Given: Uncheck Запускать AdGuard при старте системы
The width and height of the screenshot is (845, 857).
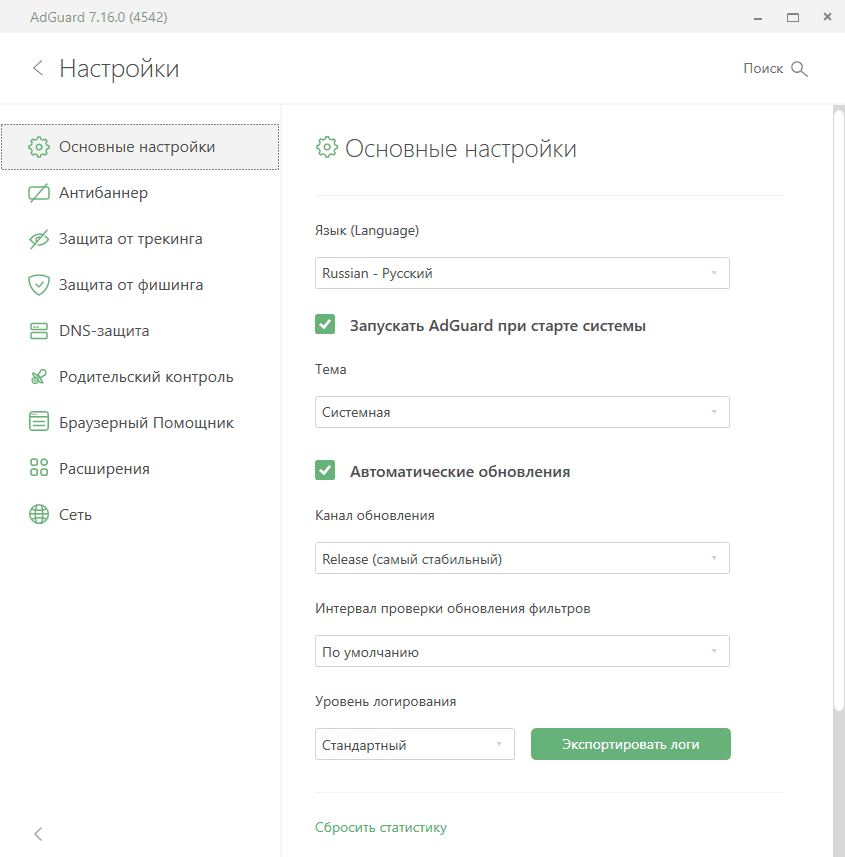Looking at the screenshot, I should pos(325,324).
